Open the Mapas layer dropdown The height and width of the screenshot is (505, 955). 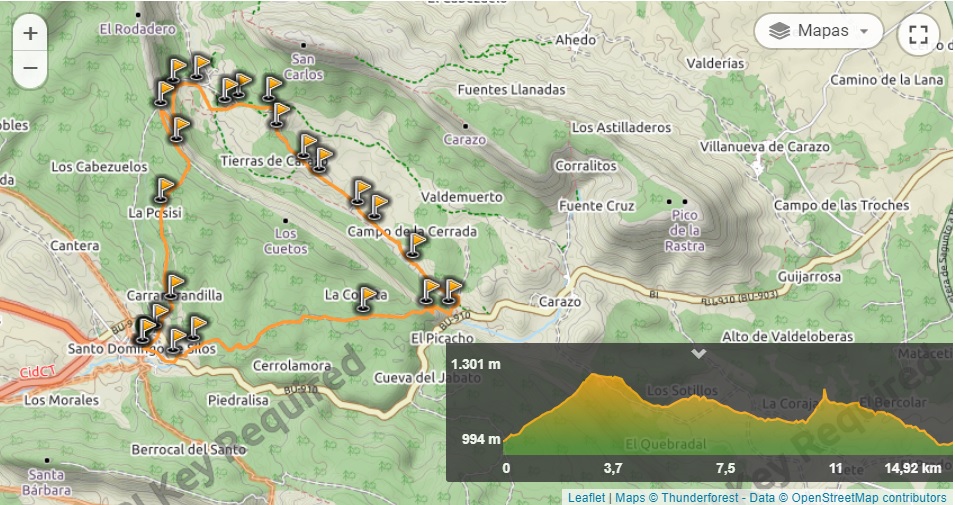(819, 31)
